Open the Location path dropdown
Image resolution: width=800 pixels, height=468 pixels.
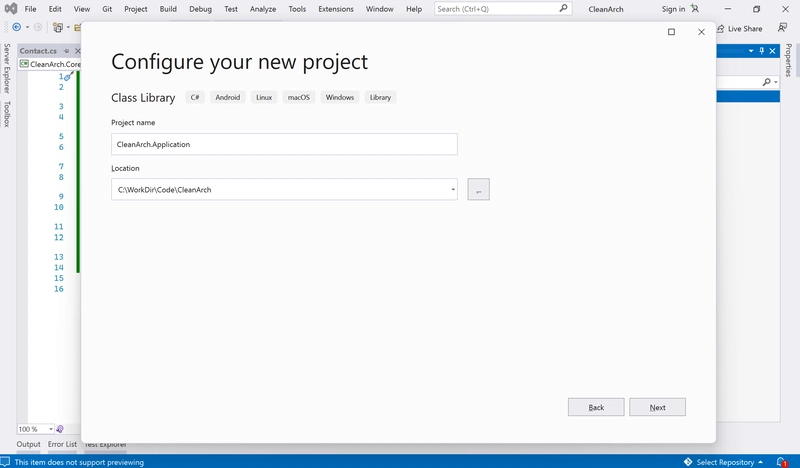coord(452,189)
